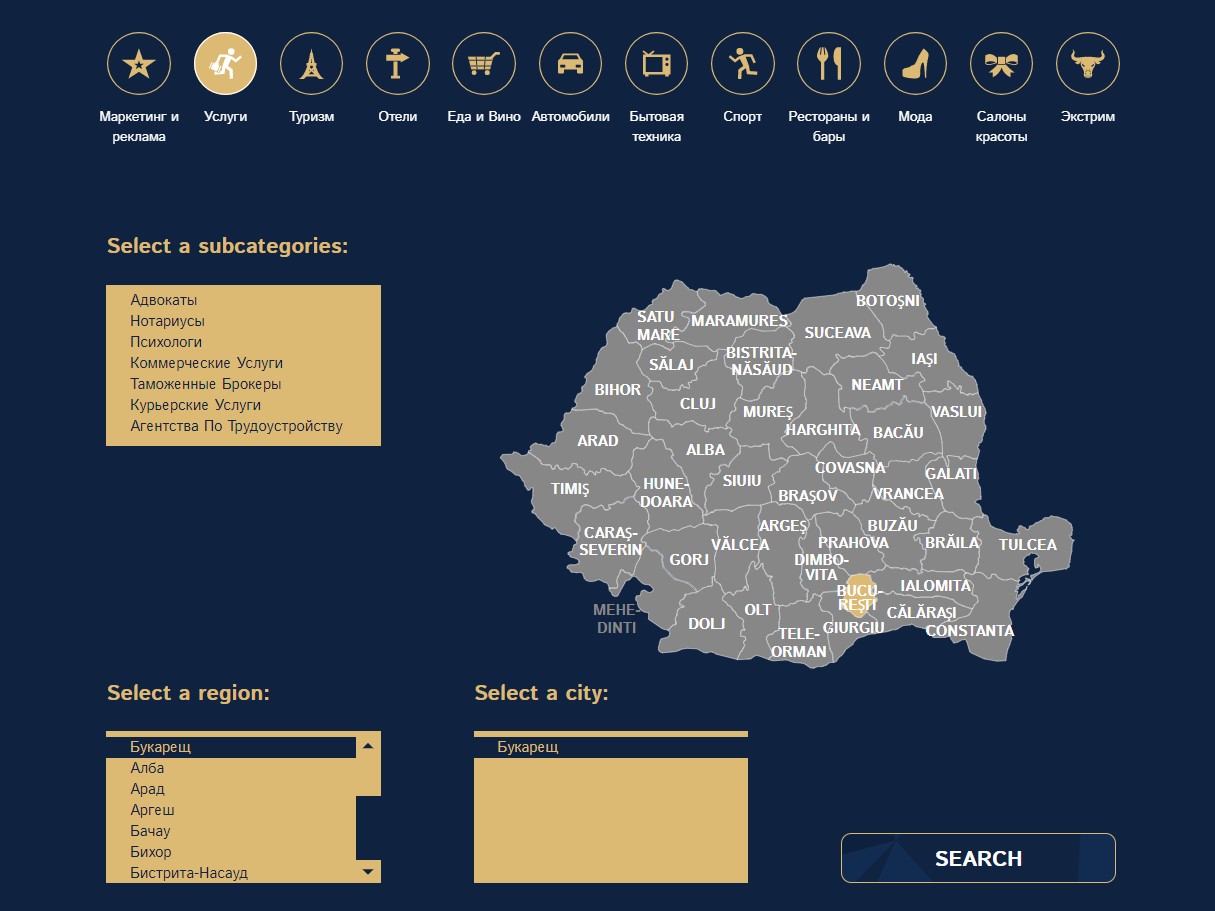Select the car Automobiles category icon
The image size is (1215, 911).
click(x=570, y=64)
